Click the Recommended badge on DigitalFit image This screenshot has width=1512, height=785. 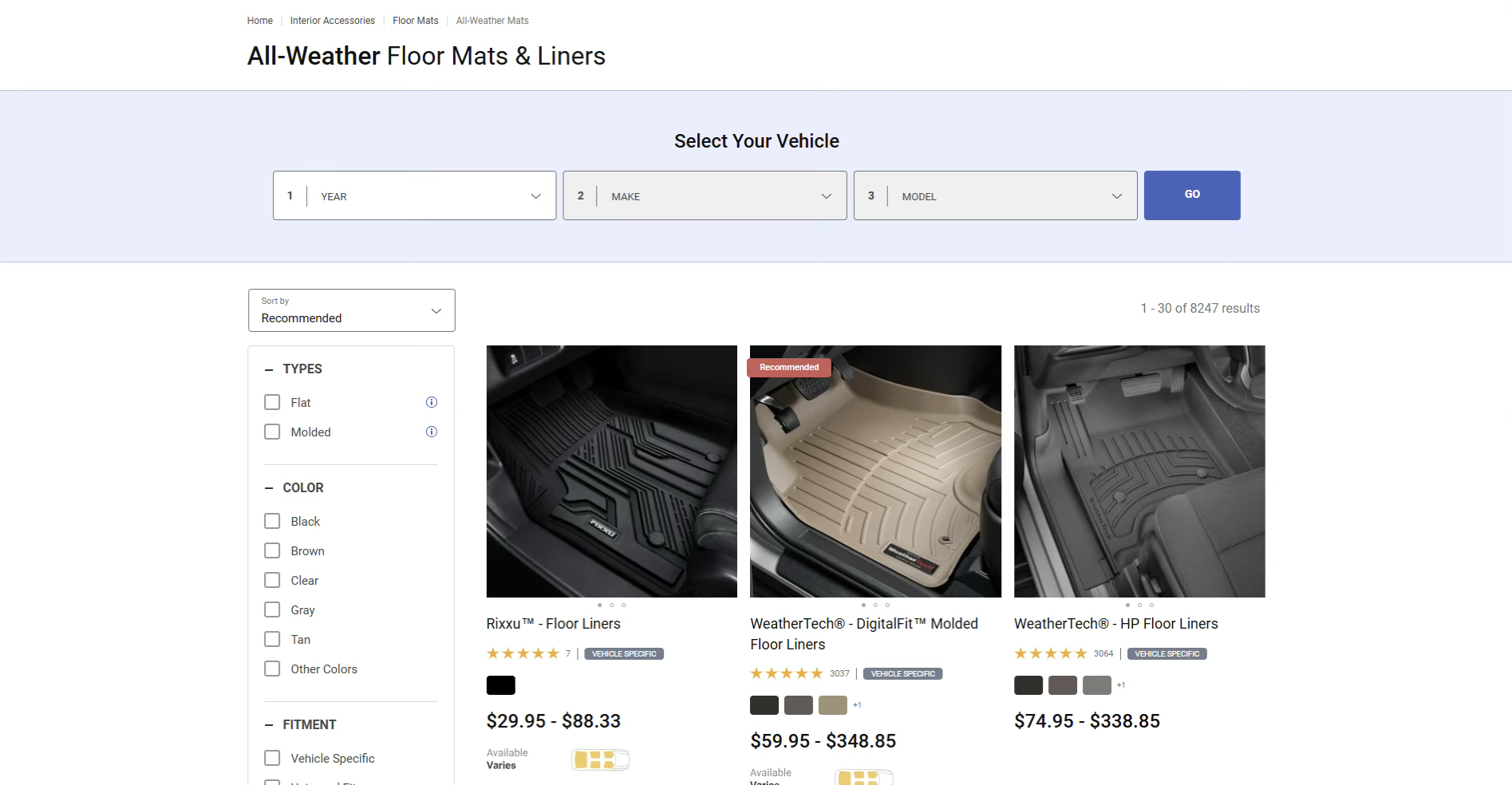click(788, 367)
